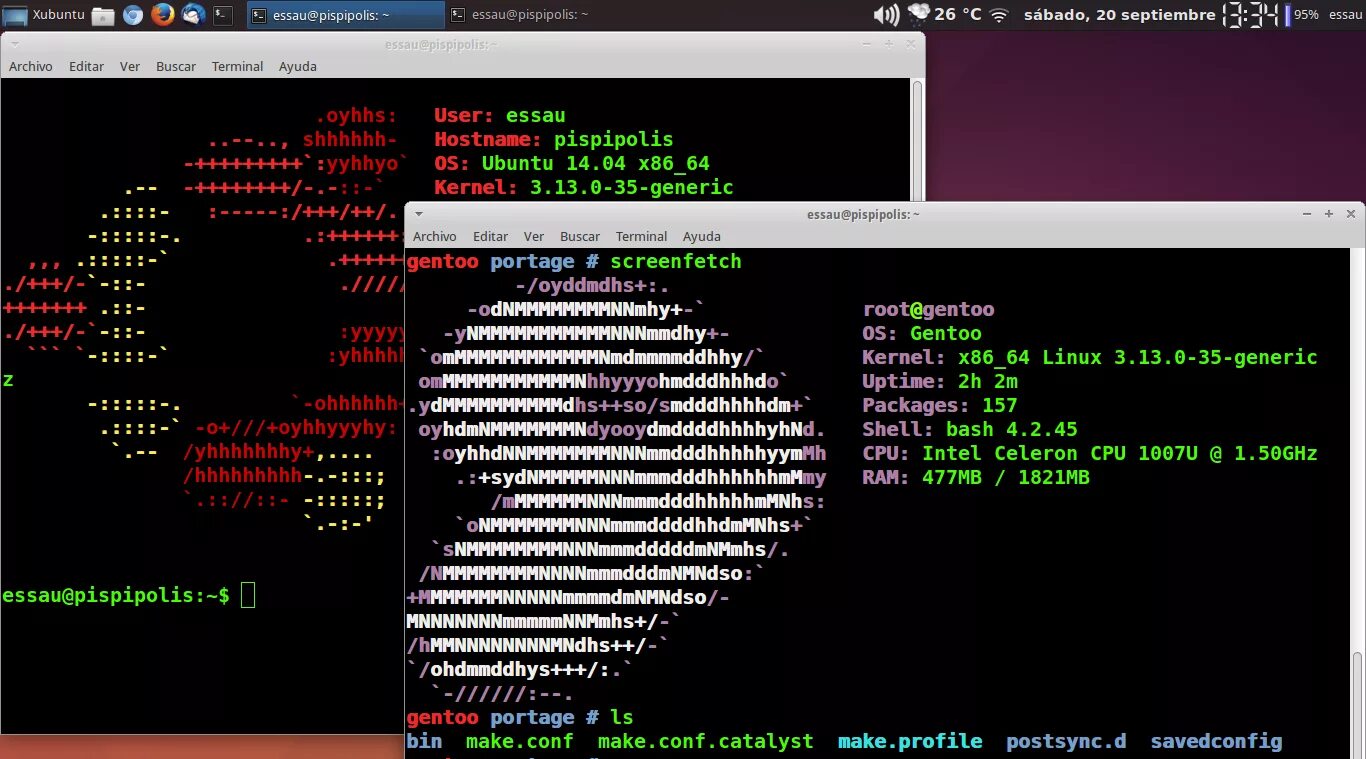Launch Thunderbird mail from the panel
Image resolution: width=1366 pixels, height=759 pixels.
[193, 15]
